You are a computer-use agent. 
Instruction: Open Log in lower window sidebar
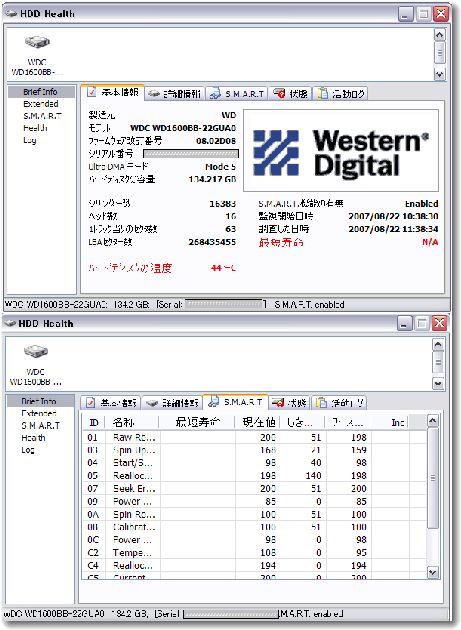pyautogui.click(x=28, y=450)
